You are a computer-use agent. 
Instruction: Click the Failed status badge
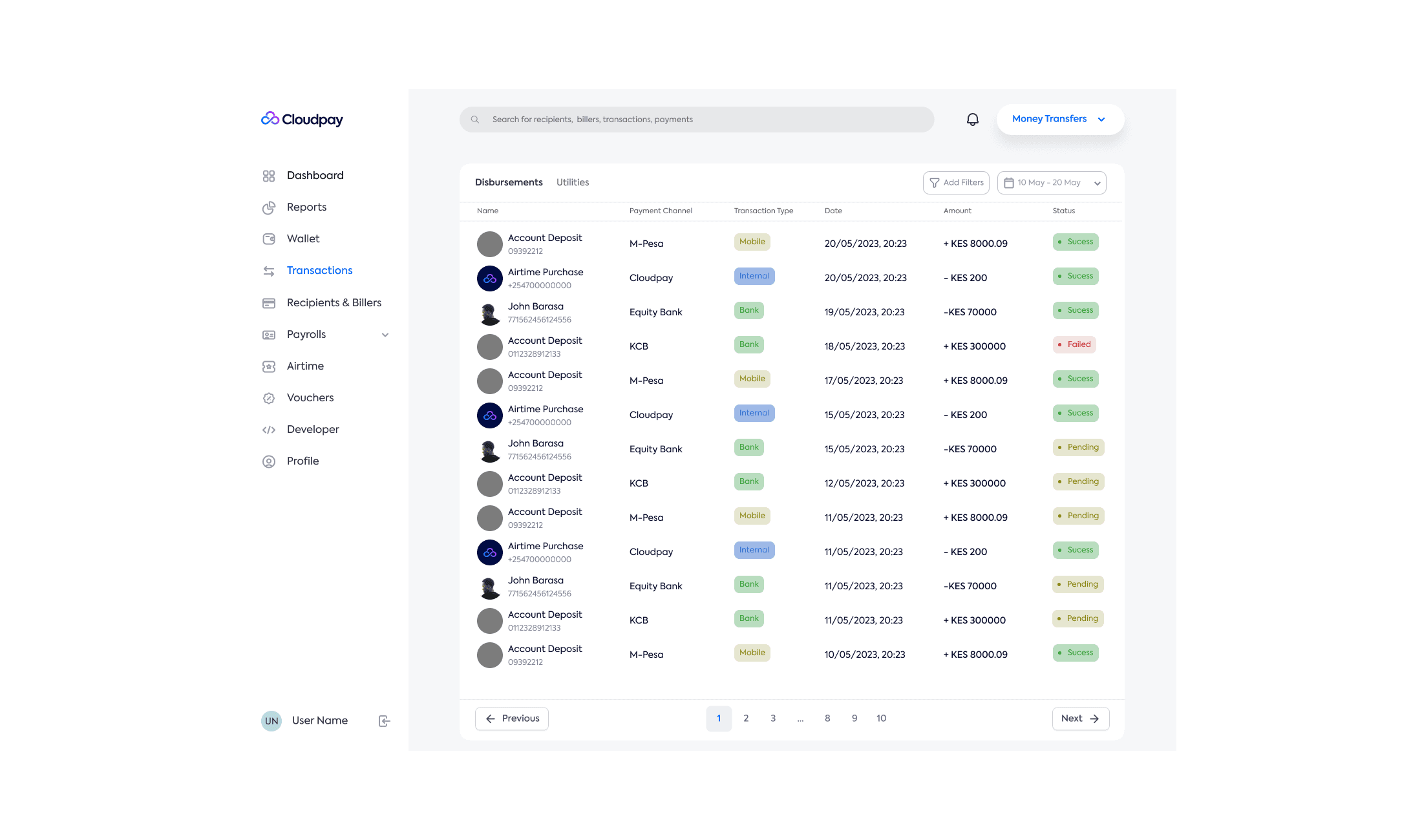(x=1074, y=344)
